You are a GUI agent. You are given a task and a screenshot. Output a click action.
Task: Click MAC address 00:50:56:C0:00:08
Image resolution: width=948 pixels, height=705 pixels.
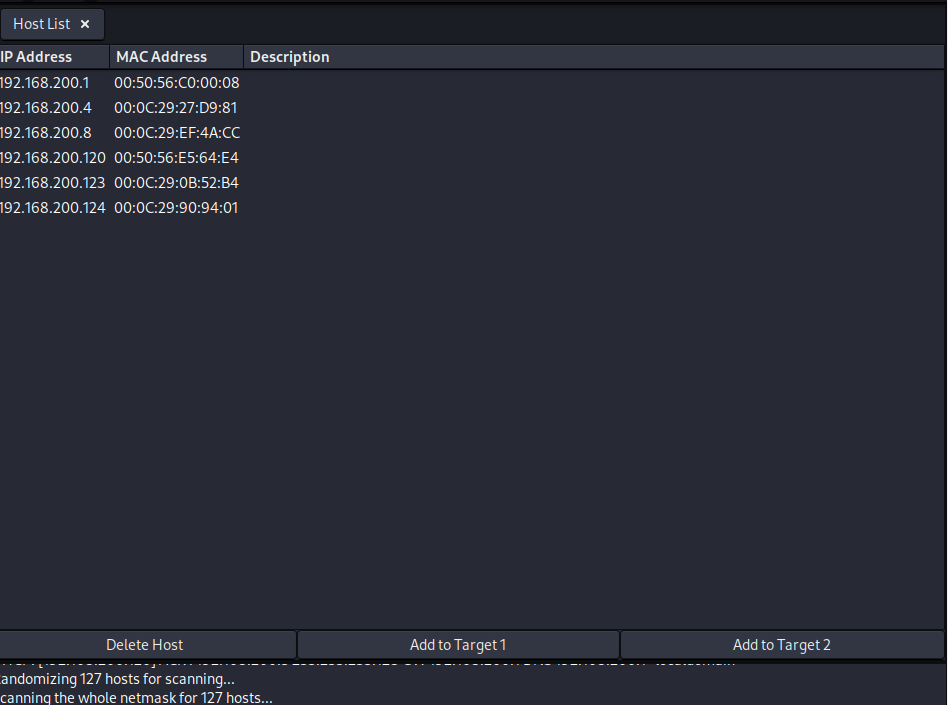point(177,83)
